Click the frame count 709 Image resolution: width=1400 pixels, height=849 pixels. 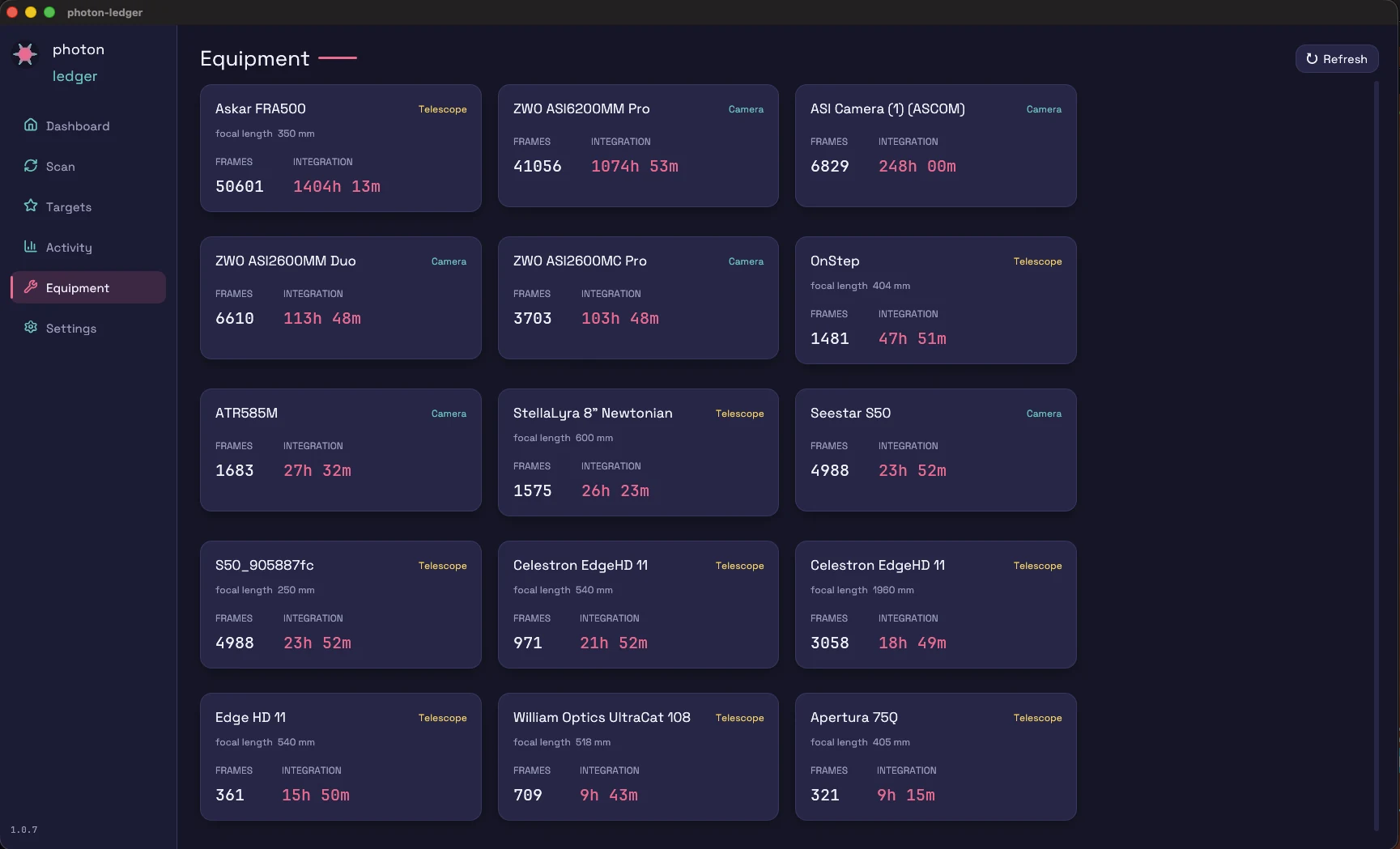(528, 795)
